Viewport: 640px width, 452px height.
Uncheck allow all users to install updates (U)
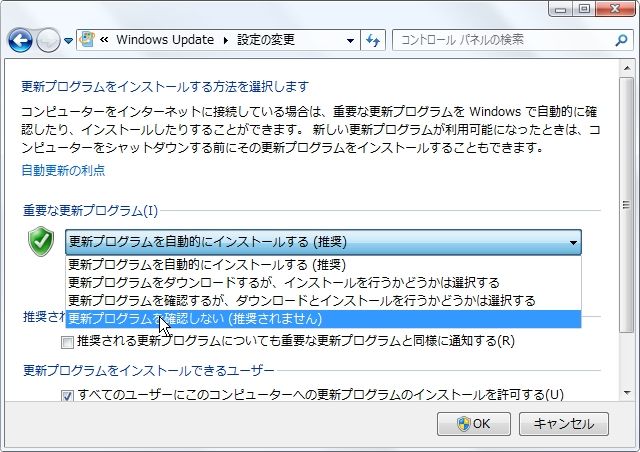(67, 396)
